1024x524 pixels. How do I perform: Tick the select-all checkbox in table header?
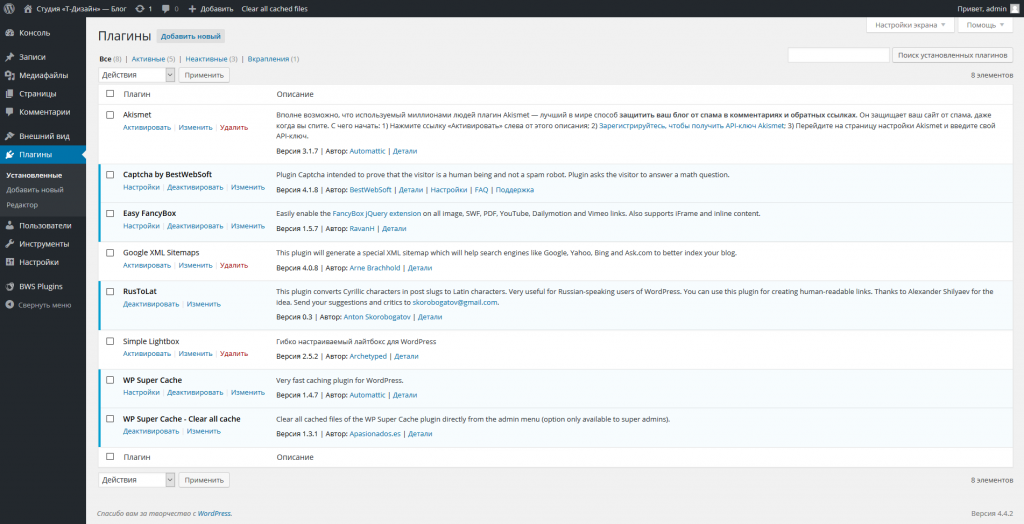(110, 94)
